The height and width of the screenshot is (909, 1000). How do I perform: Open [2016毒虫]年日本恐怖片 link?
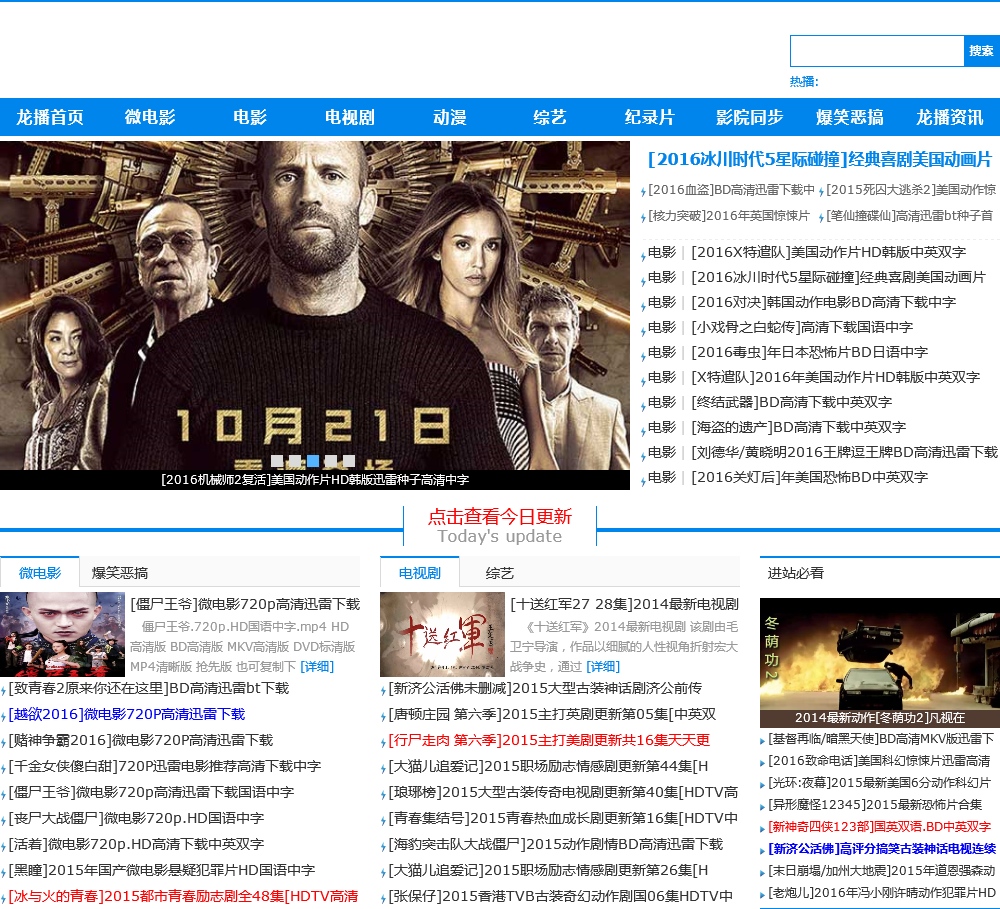(809, 352)
